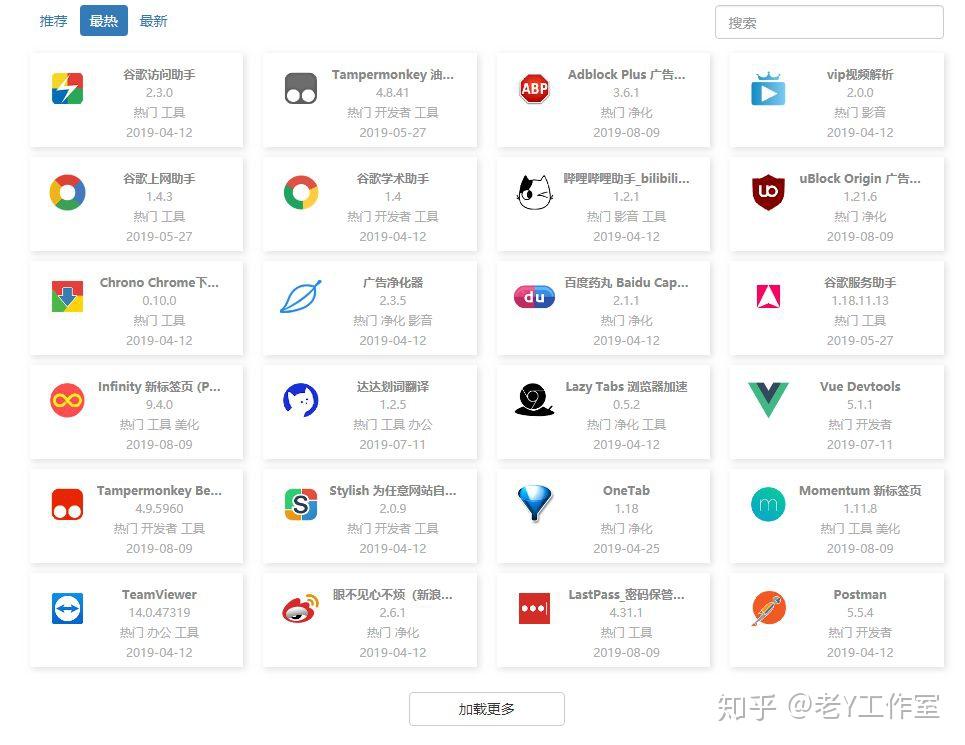Click the 谷歌访问助手 lightning icon
This screenshot has width=965, height=745.
point(67,88)
